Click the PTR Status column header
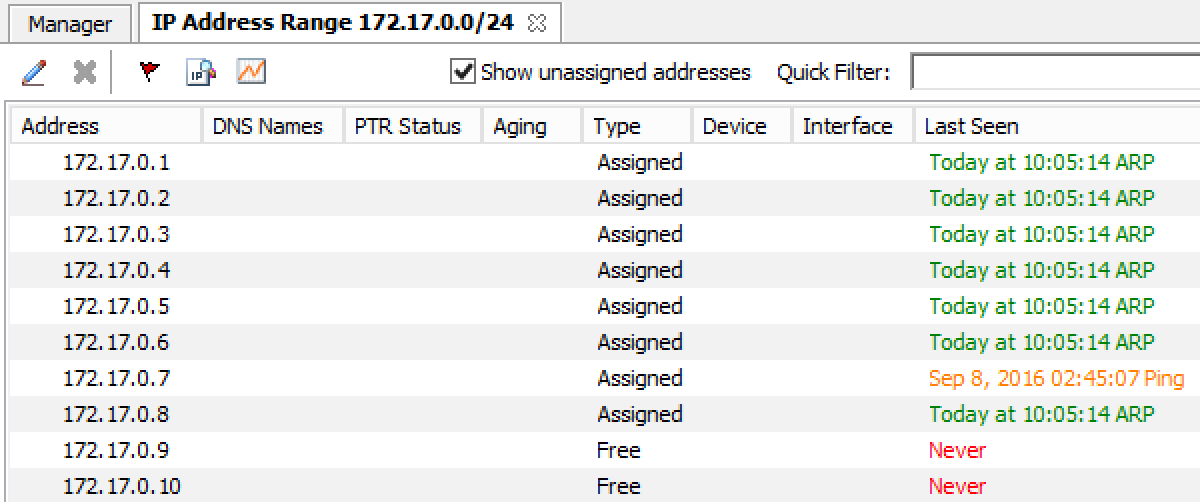The width and height of the screenshot is (1200, 502). pos(407,126)
